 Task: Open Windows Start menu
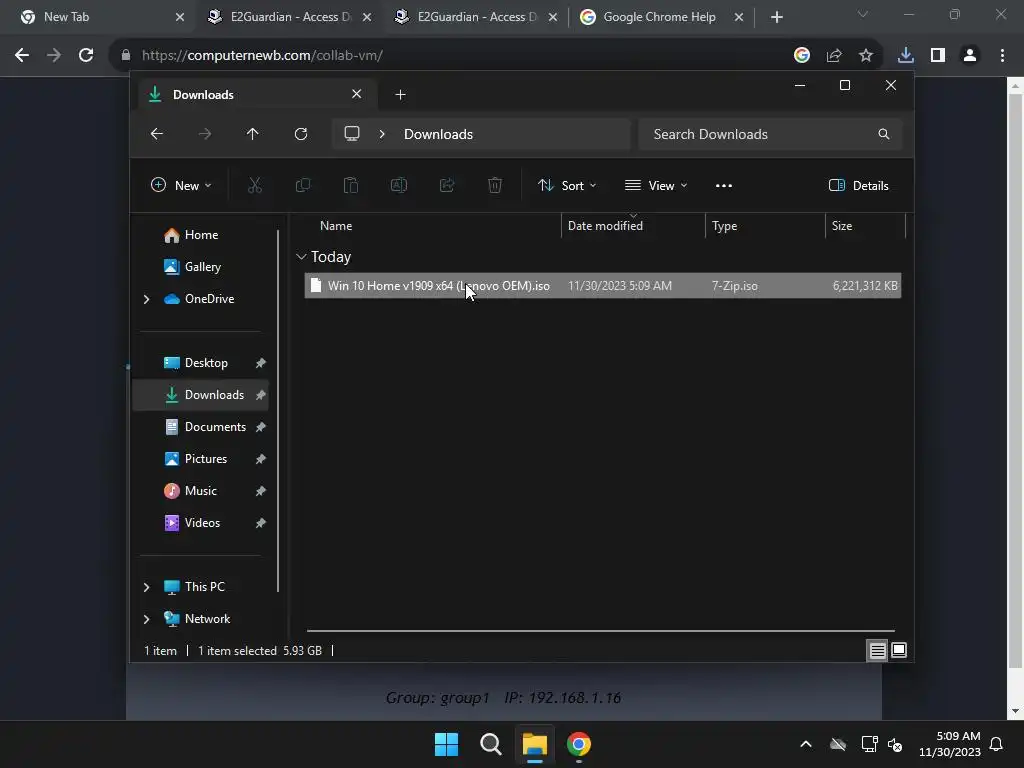[x=447, y=744]
